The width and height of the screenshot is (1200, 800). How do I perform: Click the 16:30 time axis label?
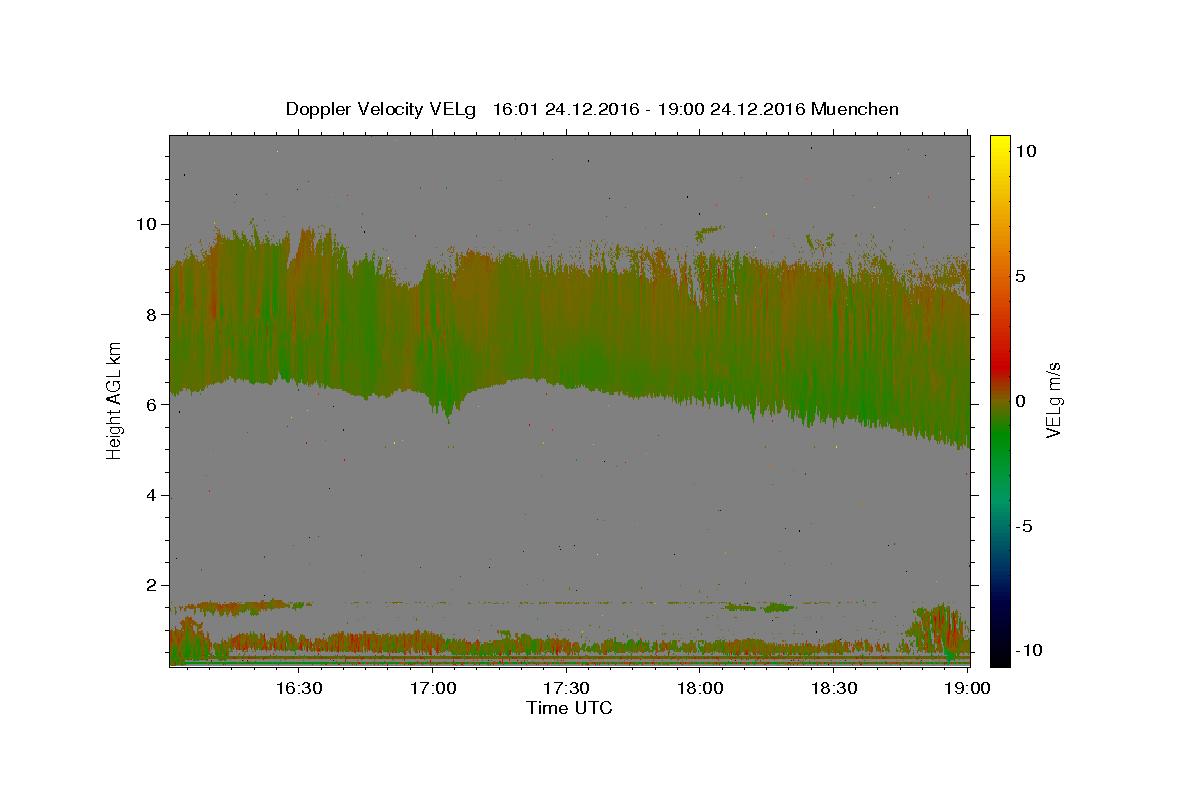point(297,688)
